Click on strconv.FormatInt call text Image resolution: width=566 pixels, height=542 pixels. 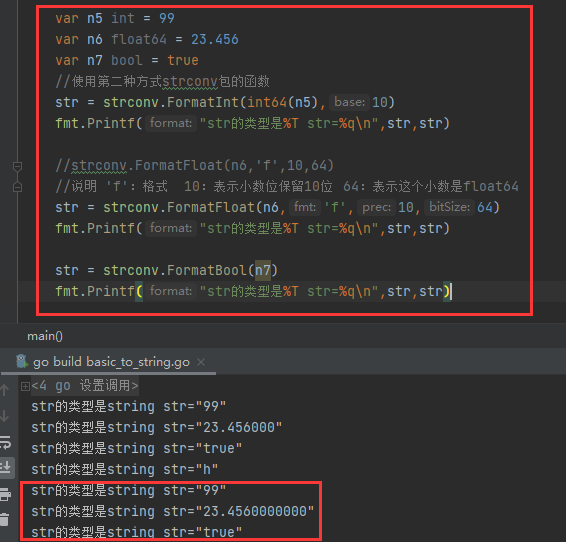[171, 102]
